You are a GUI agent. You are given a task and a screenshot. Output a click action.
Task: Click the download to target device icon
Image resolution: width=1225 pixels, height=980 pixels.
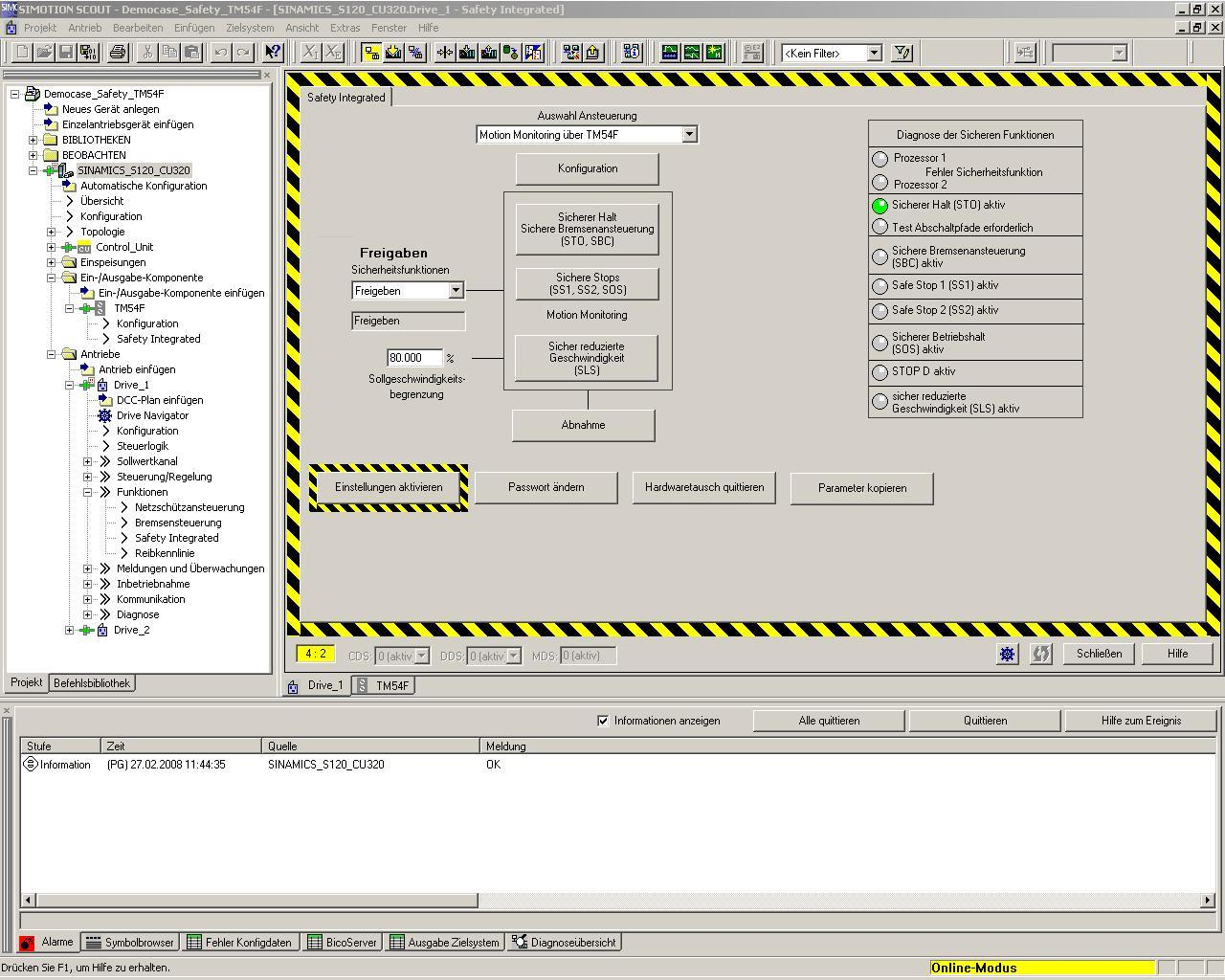pos(467,53)
